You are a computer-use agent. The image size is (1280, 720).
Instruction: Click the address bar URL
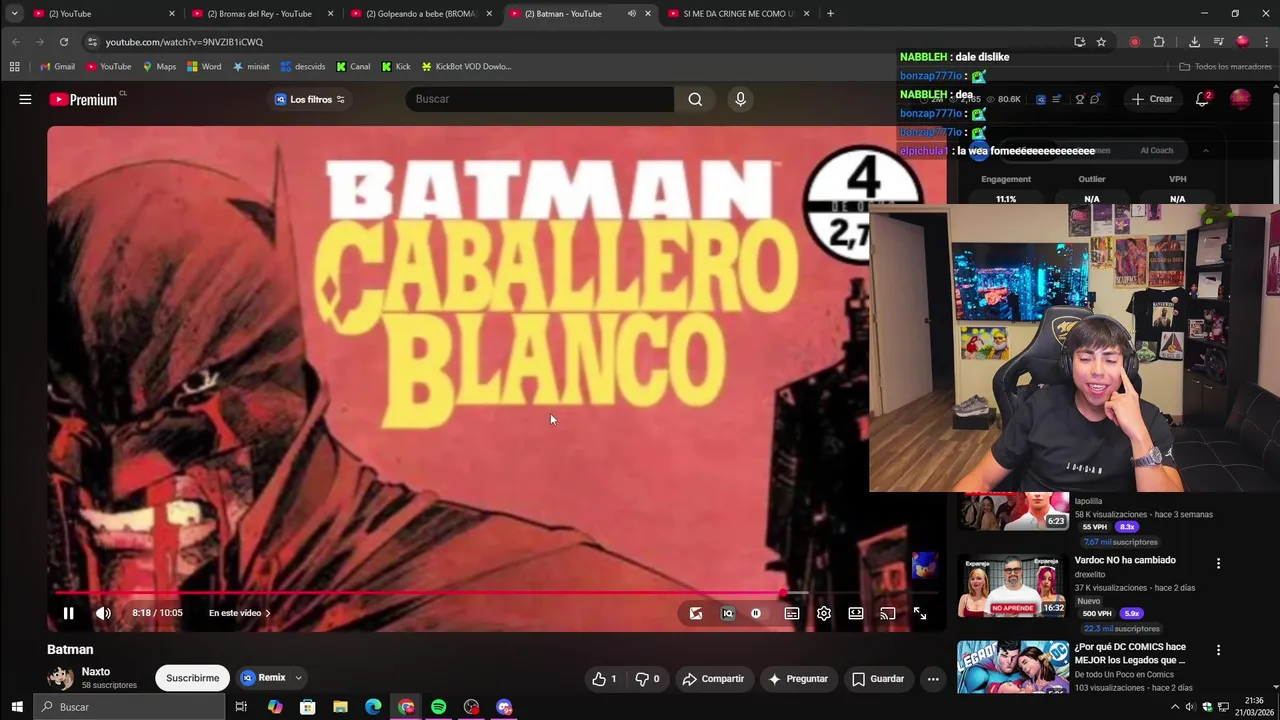(184, 42)
